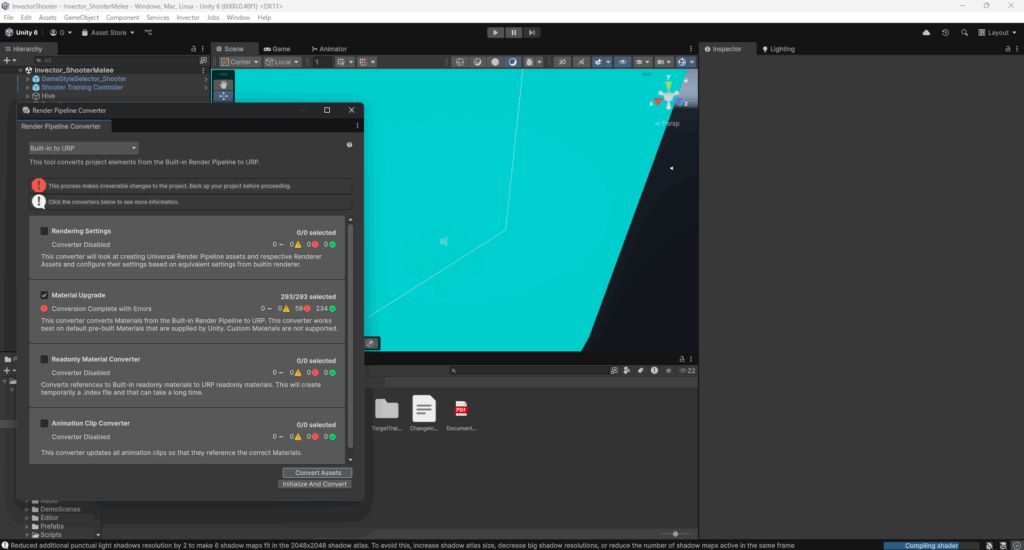1024x550 pixels.
Task: Switch to the Lighting tab
Action: point(782,48)
